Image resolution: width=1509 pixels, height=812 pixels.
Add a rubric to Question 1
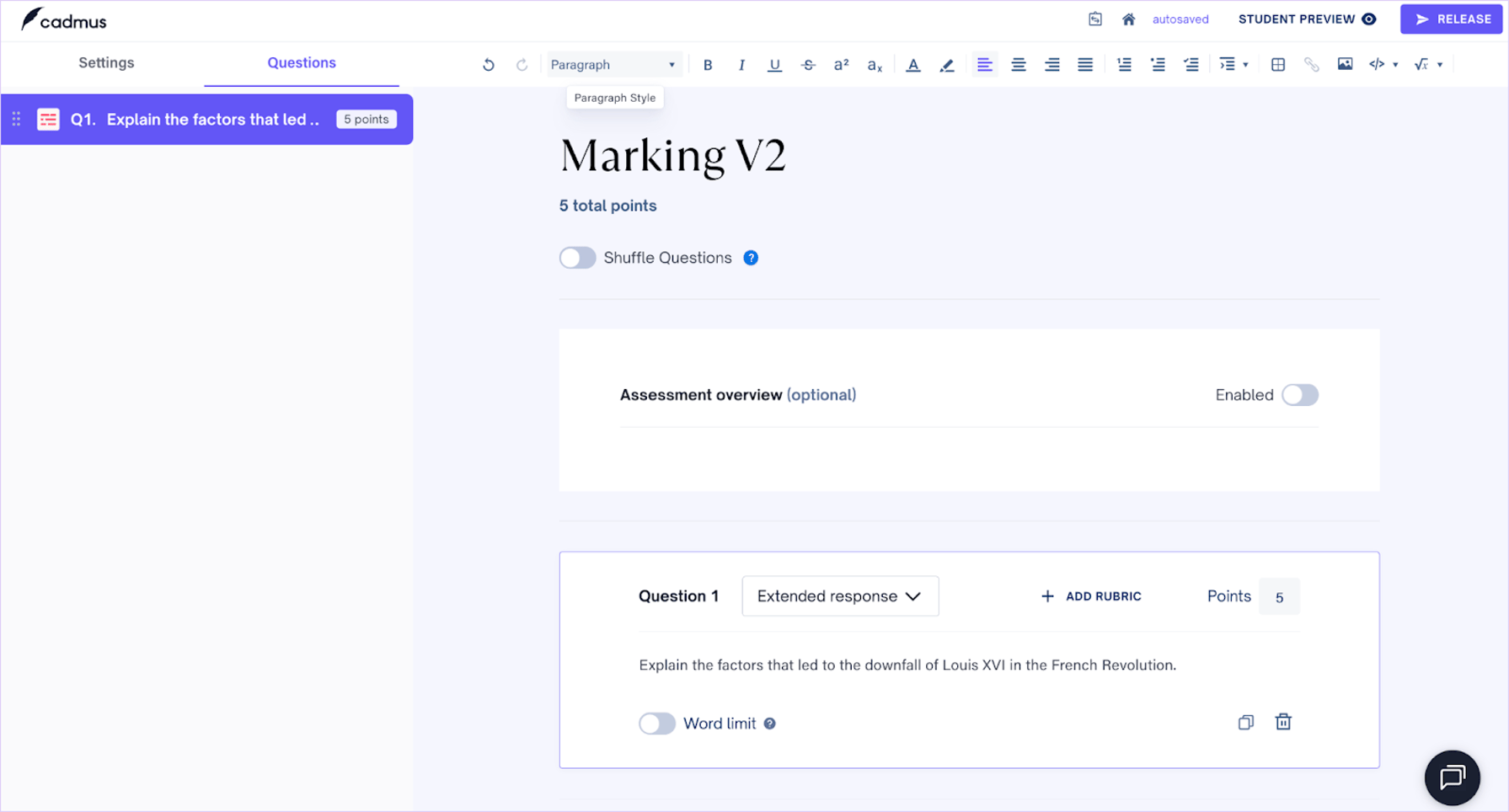[x=1090, y=596]
